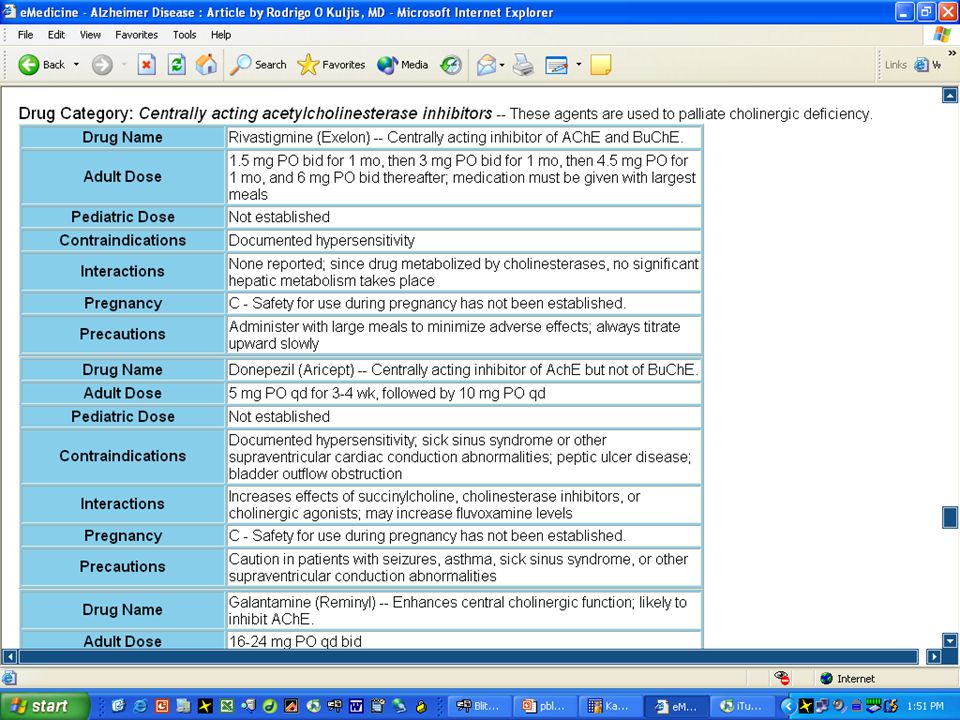Click '5 mg PO qd for 3-4 wk' dose cell
The image size is (960, 720).
click(x=463, y=393)
